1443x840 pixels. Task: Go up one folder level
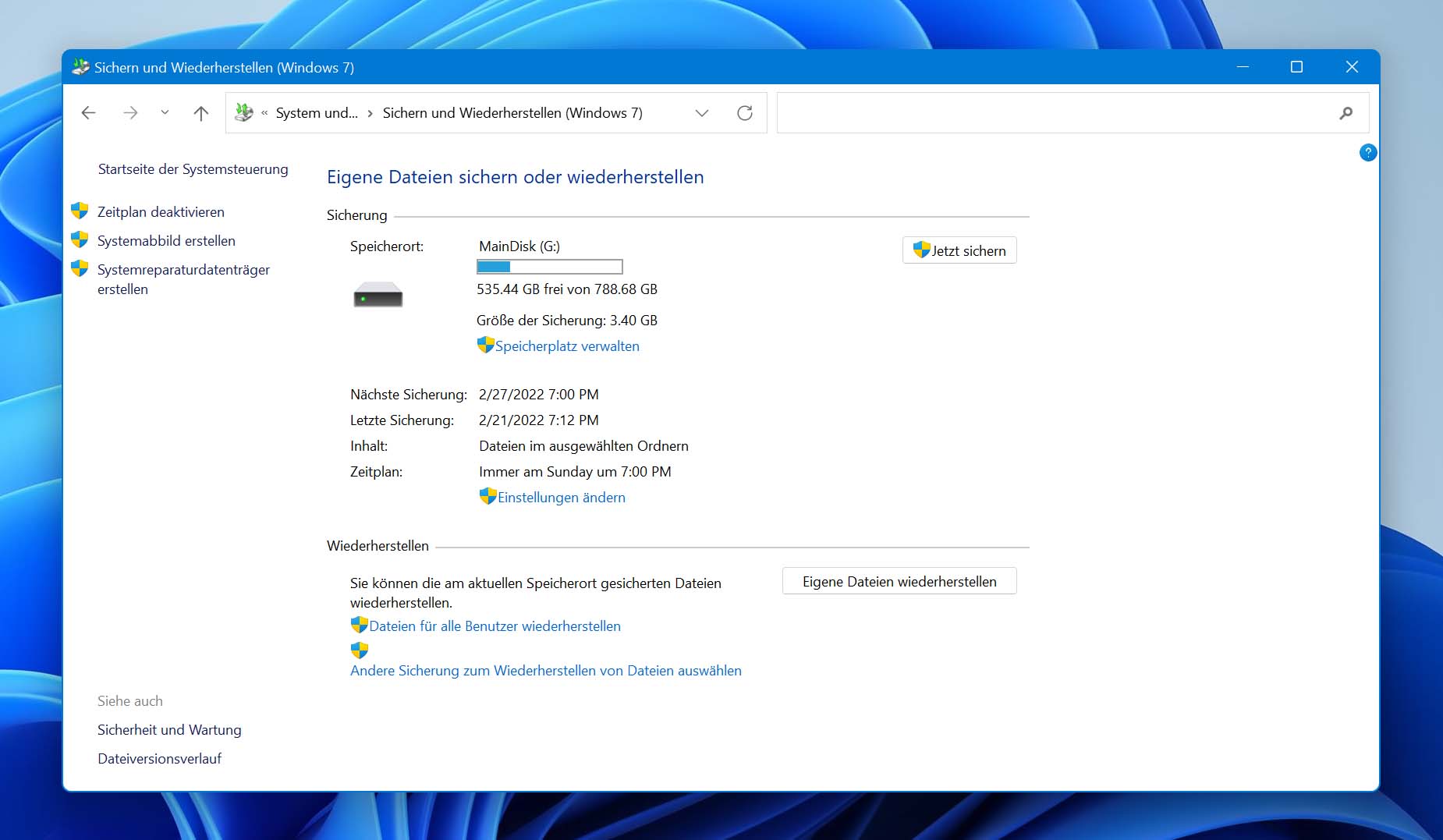(x=201, y=113)
